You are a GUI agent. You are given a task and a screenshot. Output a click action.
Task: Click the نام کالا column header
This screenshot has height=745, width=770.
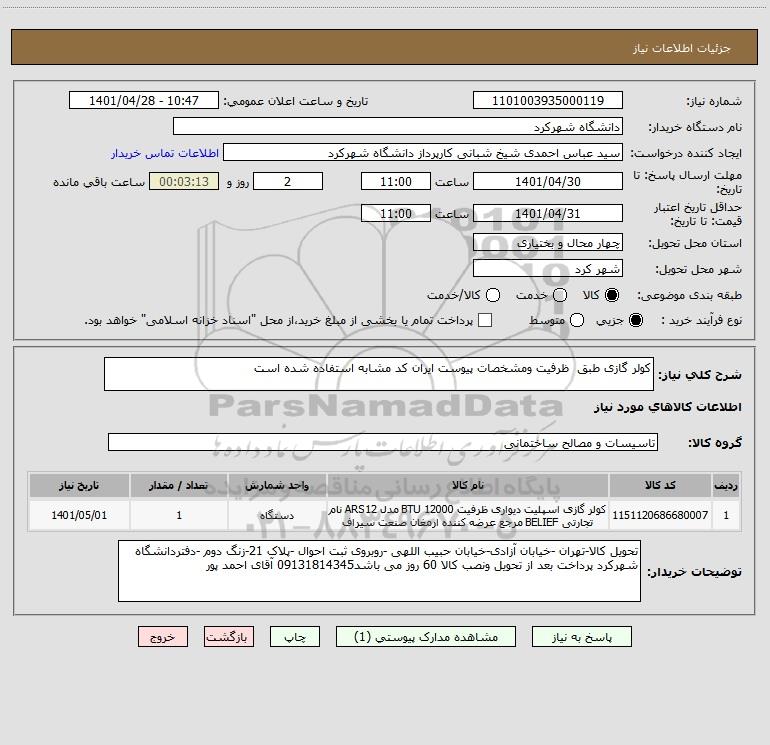tap(468, 485)
